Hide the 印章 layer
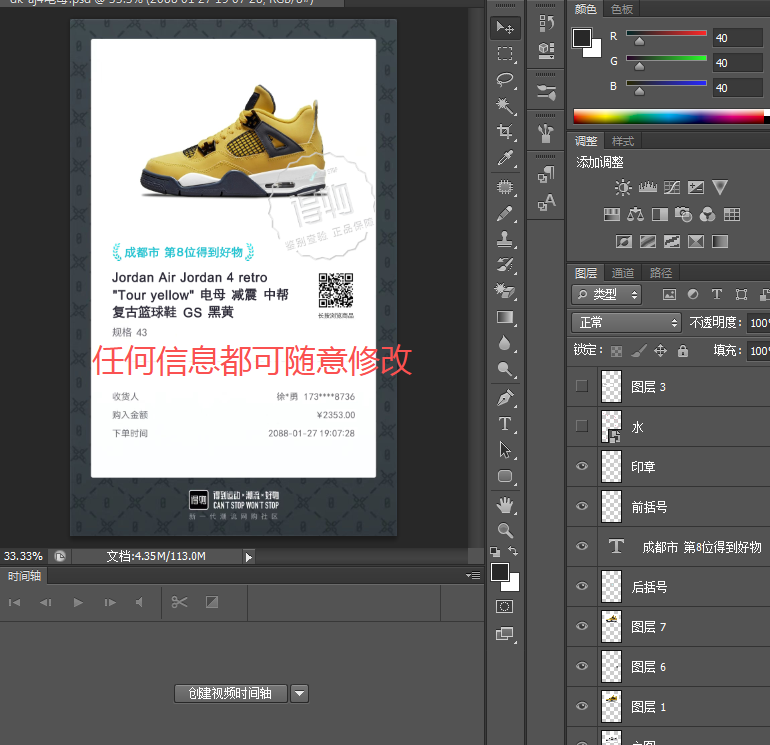Screen dimensions: 770x745 point(582,467)
